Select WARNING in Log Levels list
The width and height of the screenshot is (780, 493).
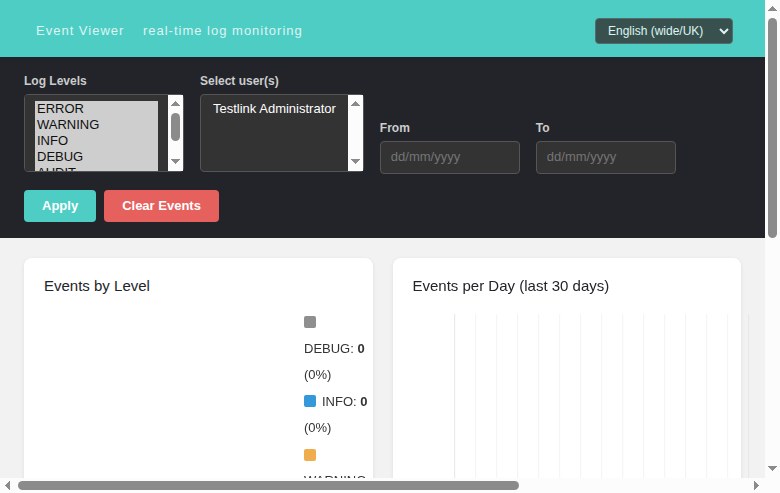[x=97, y=124]
